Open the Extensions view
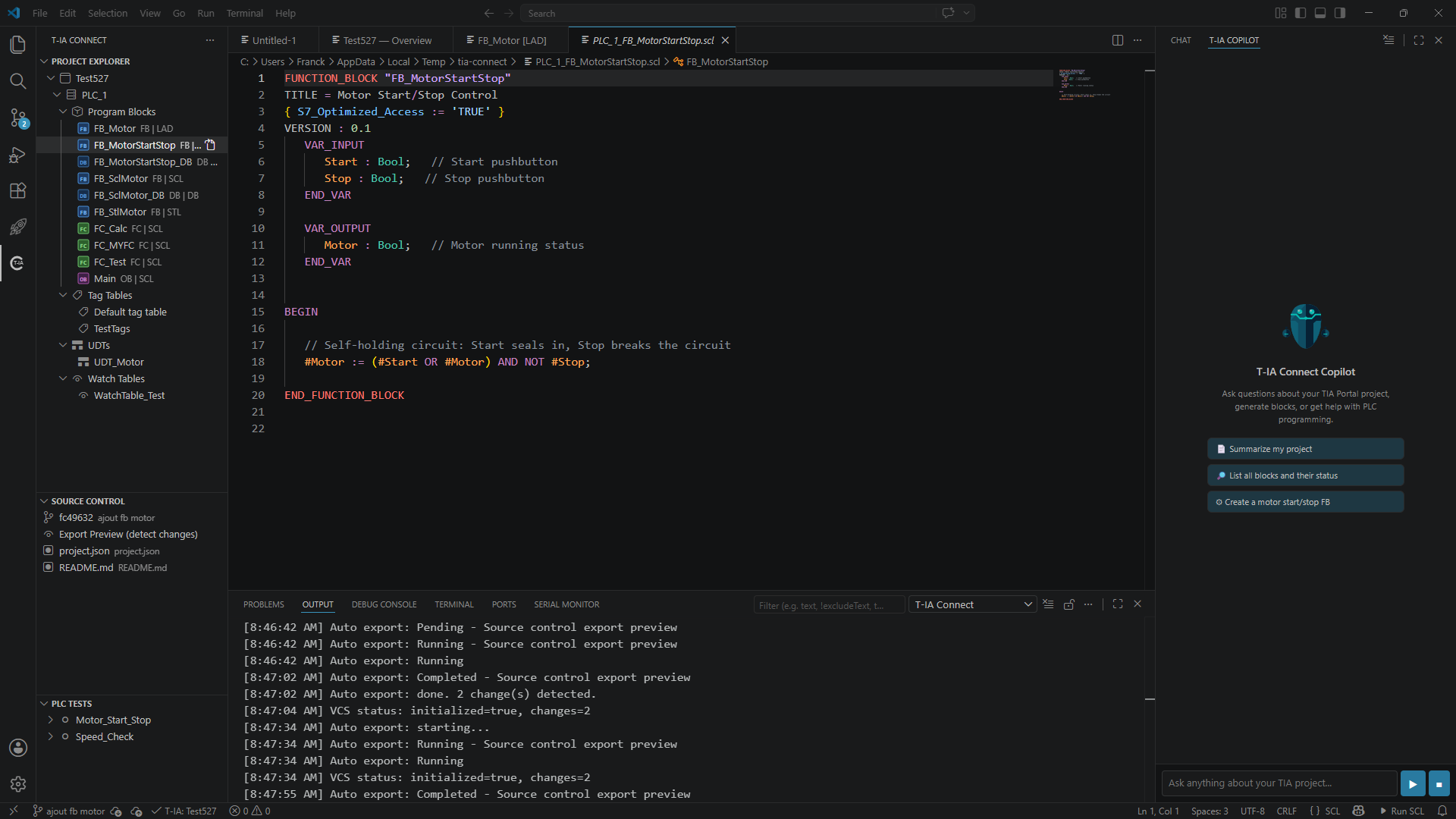 point(17,190)
